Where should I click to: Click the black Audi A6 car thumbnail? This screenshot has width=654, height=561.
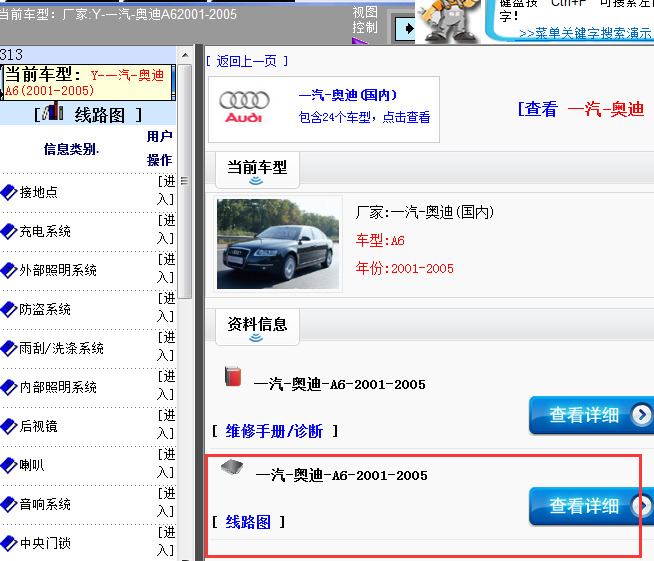coord(278,244)
